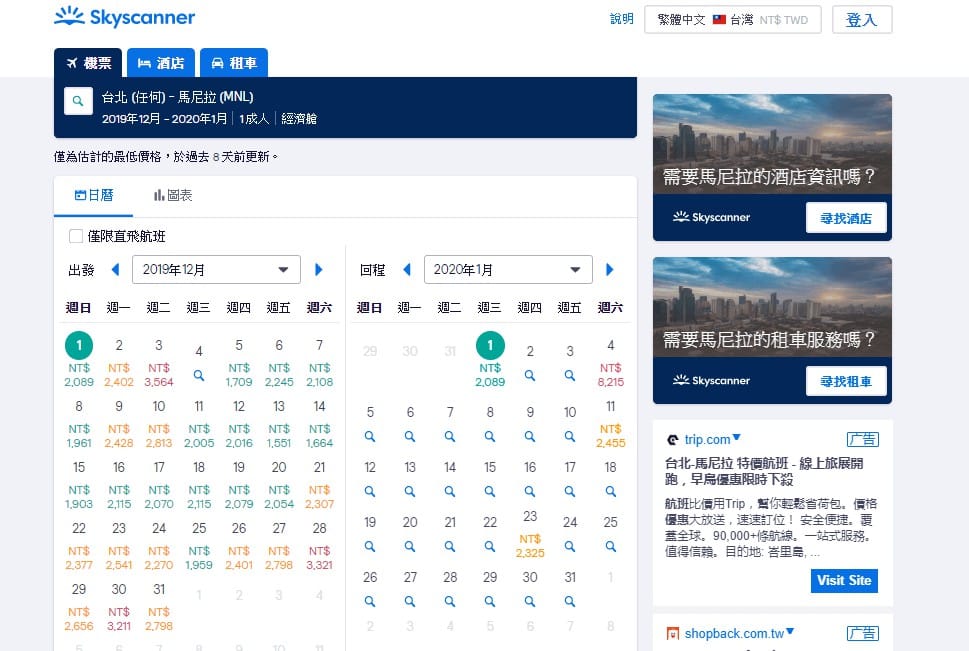Click the Skyscanner logo
The width and height of the screenshot is (969, 651).
point(125,17)
